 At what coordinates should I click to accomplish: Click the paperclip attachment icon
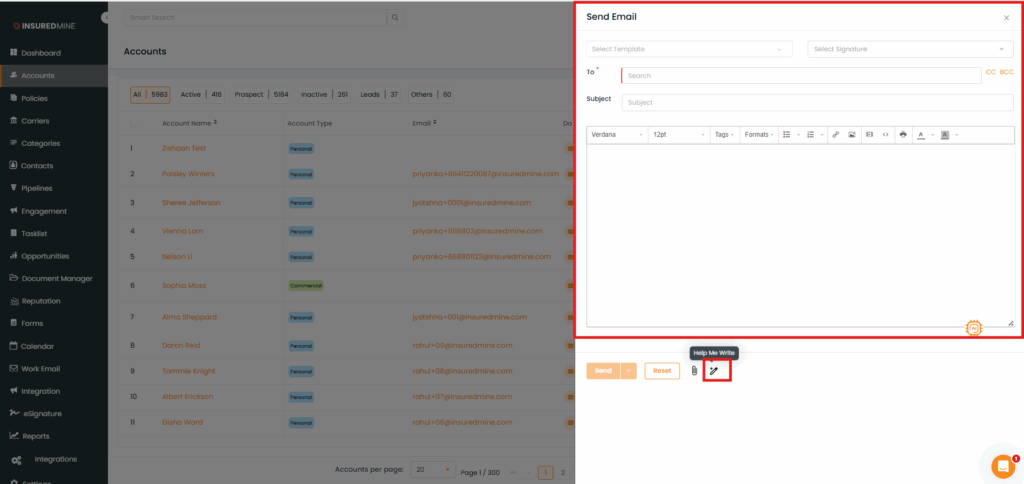[x=694, y=371]
